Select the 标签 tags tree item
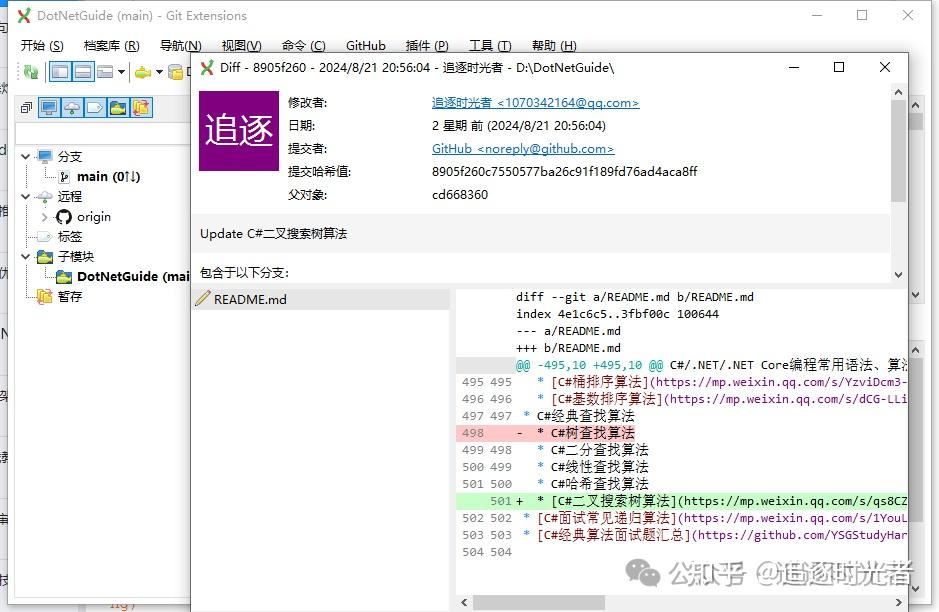Image resolution: width=939 pixels, height=612 pixels. 70,237
